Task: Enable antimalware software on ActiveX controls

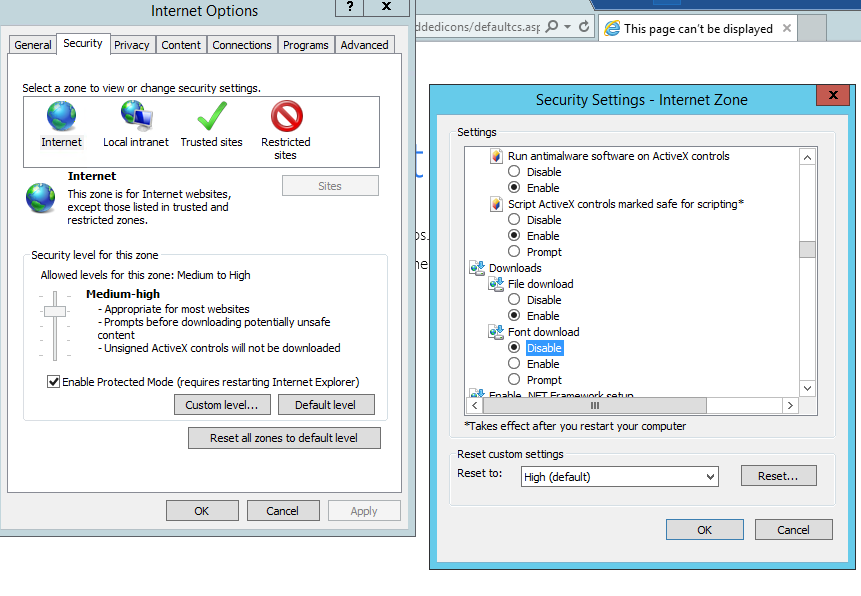Action: tap(514, 187)
